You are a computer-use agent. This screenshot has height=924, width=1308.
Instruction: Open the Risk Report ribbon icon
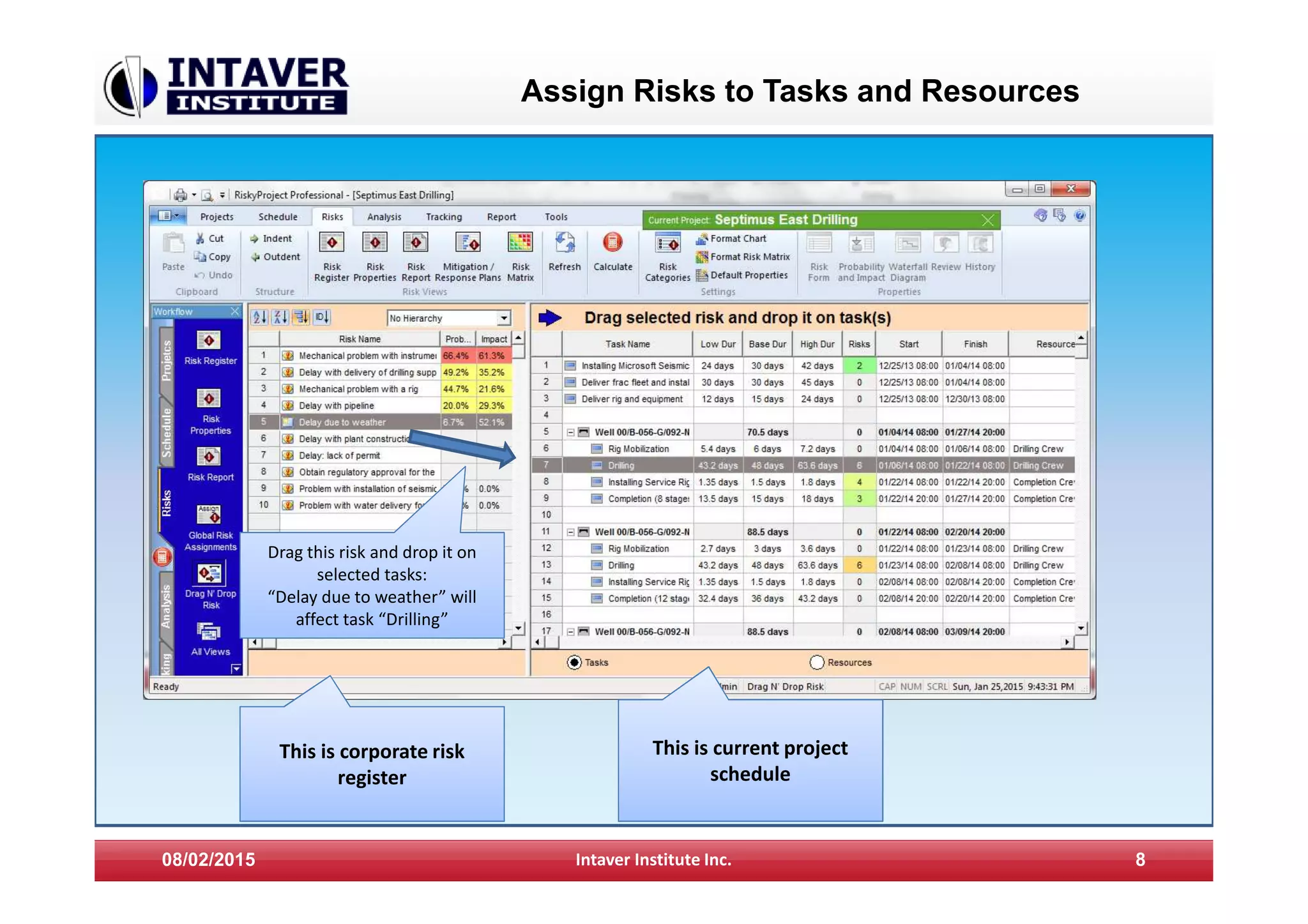[416, 257]
